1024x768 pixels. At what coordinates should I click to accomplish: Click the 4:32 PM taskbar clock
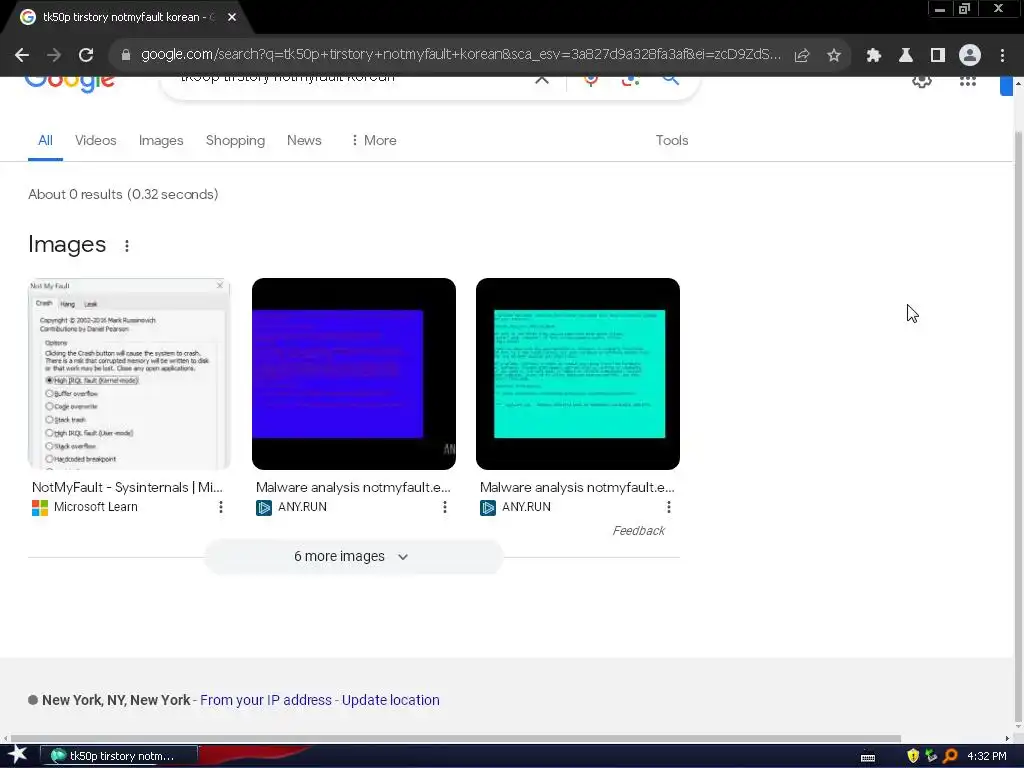[x=987, y=756]
